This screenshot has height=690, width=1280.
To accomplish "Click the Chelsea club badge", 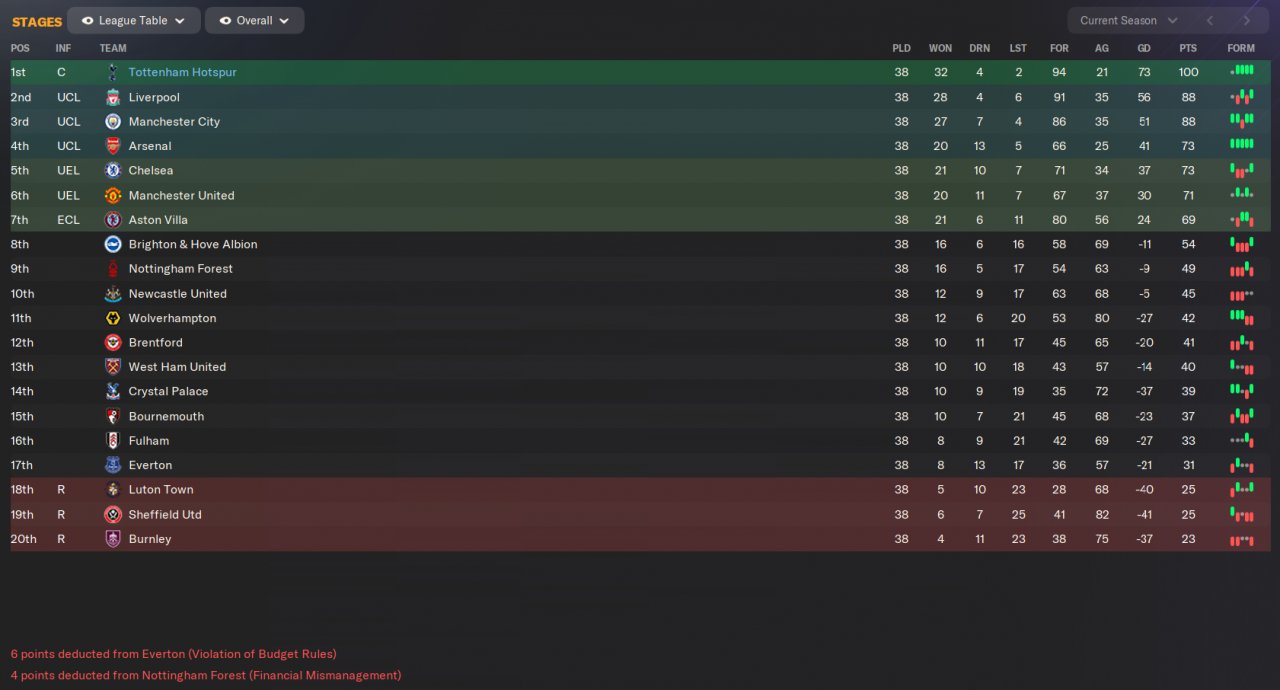I will 113,170.
